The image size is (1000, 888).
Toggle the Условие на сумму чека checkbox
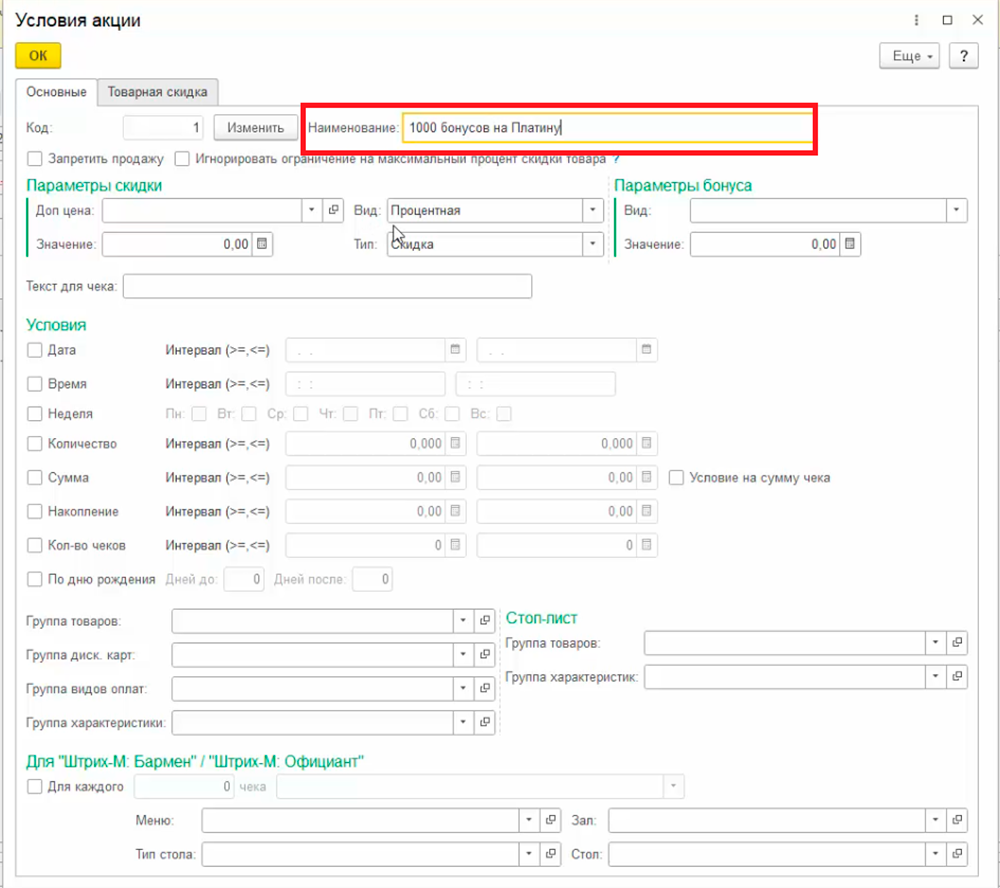tap(677, 478)
